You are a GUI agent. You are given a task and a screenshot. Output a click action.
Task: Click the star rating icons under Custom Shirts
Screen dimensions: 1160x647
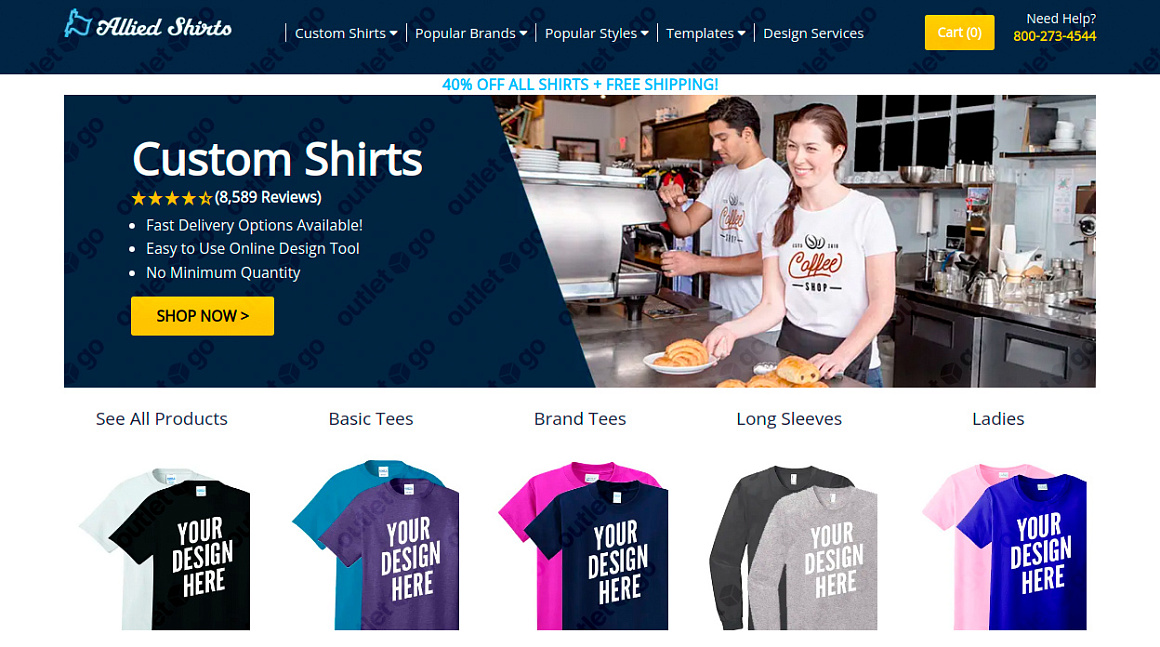(172, 198)
